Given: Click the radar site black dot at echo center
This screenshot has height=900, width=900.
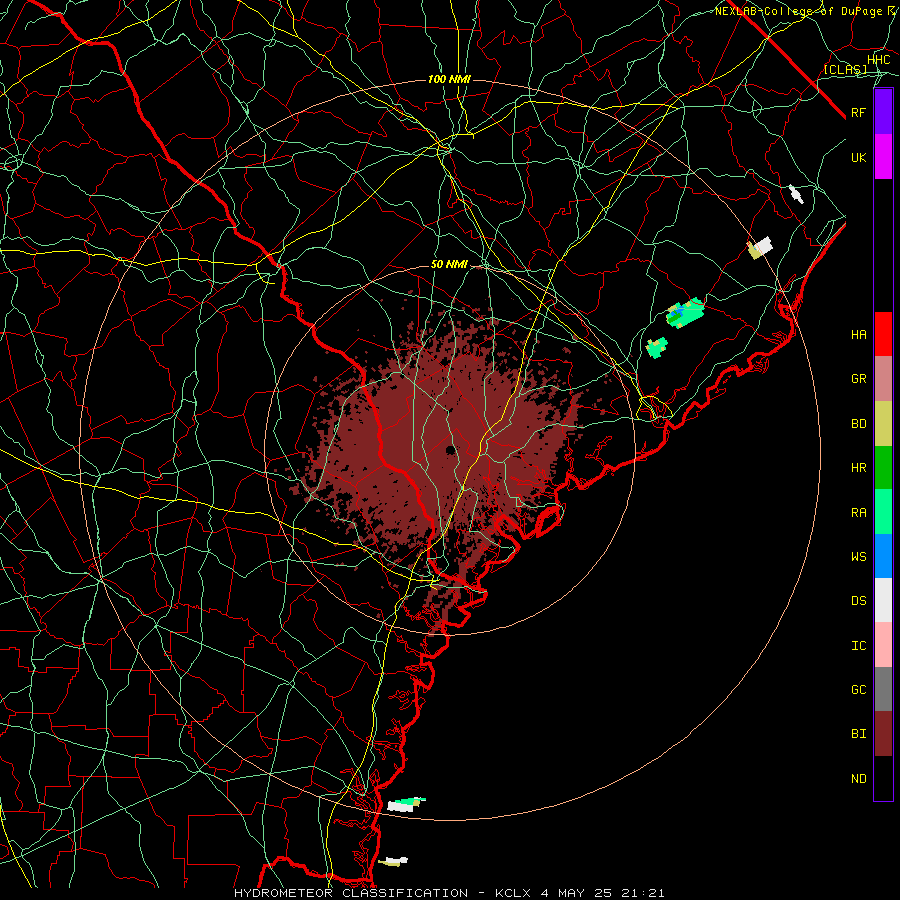Looking at the screenshot, I should [x=451, y=449].
